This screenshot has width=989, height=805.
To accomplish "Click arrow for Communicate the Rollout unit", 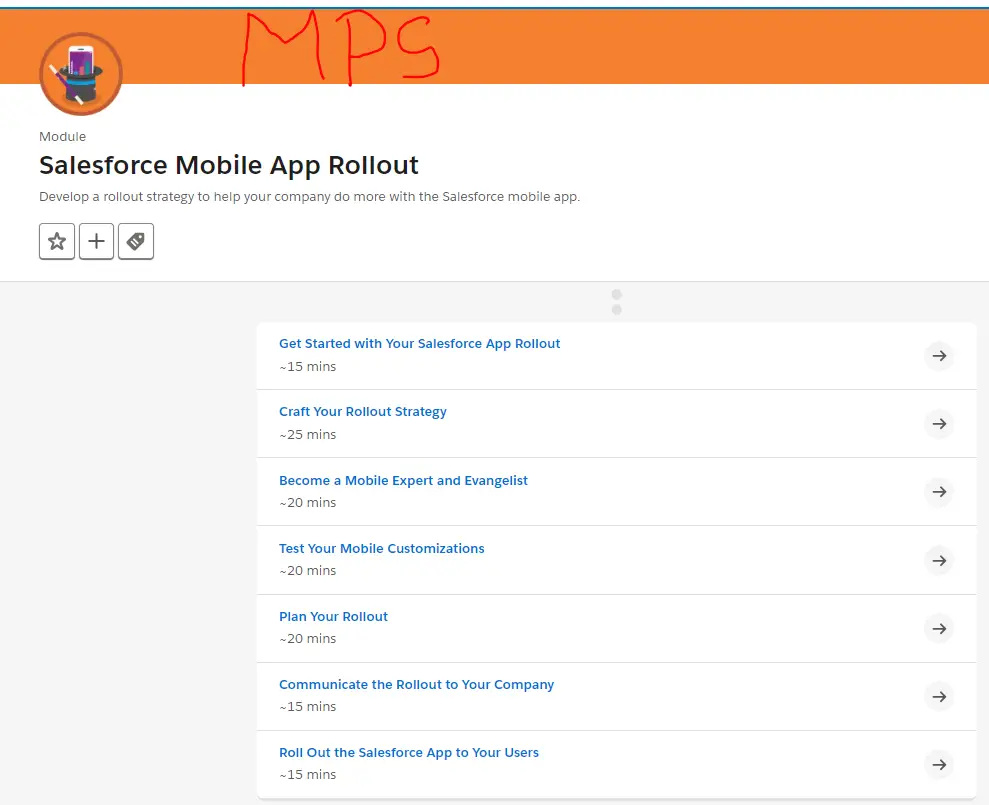I will click(939, 696).
